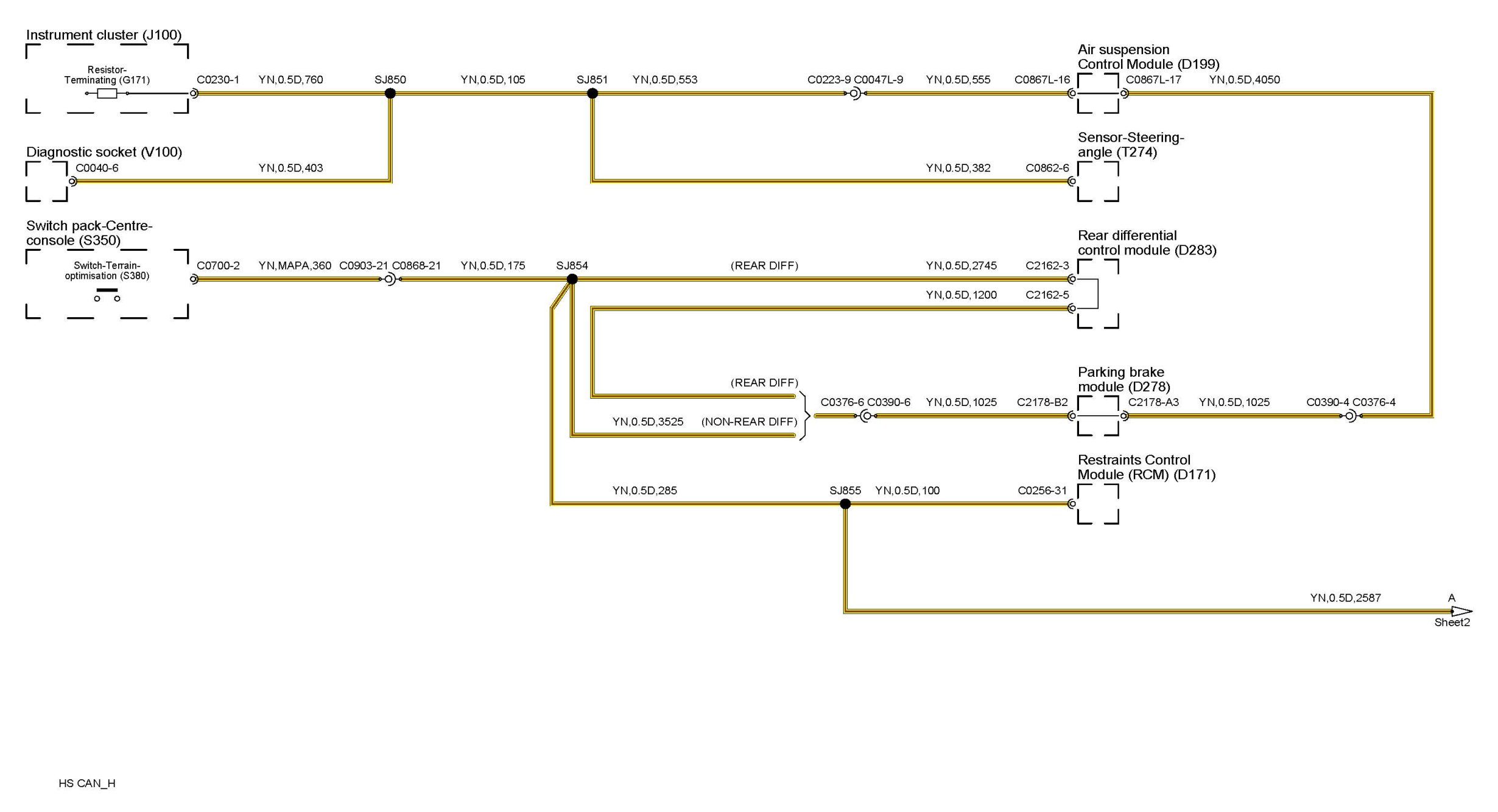Image resolution: width=1498 pixels, height=812 pixels.
Task: Click the Rear differential control module label
Action: point(1147,243)
